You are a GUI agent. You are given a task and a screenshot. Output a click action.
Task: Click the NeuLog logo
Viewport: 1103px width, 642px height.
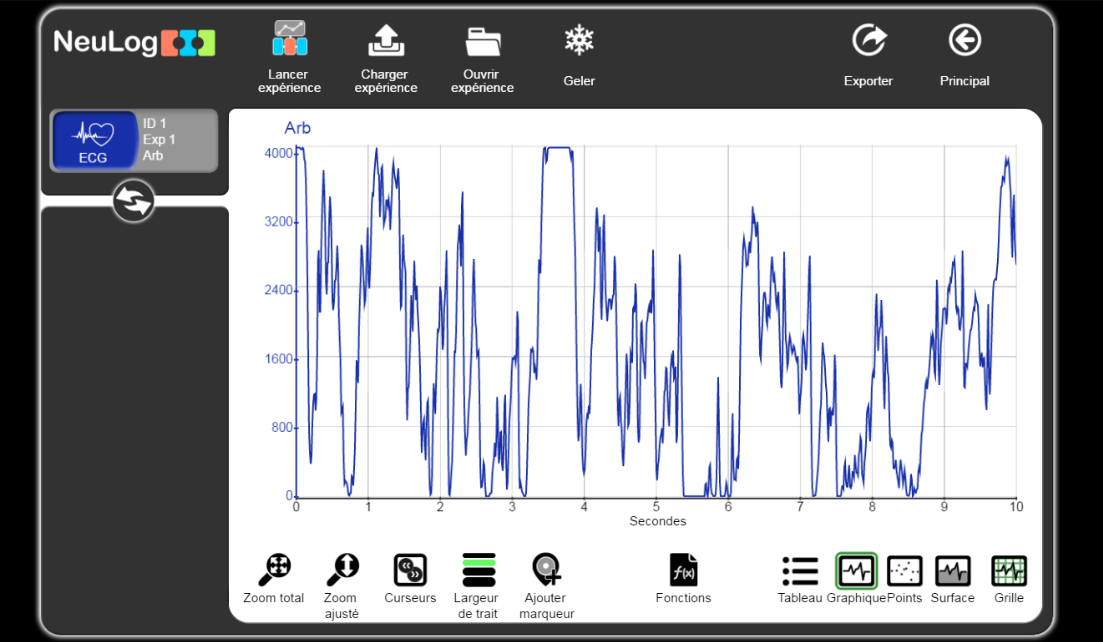pyautogui.click(x=134, y=42)
